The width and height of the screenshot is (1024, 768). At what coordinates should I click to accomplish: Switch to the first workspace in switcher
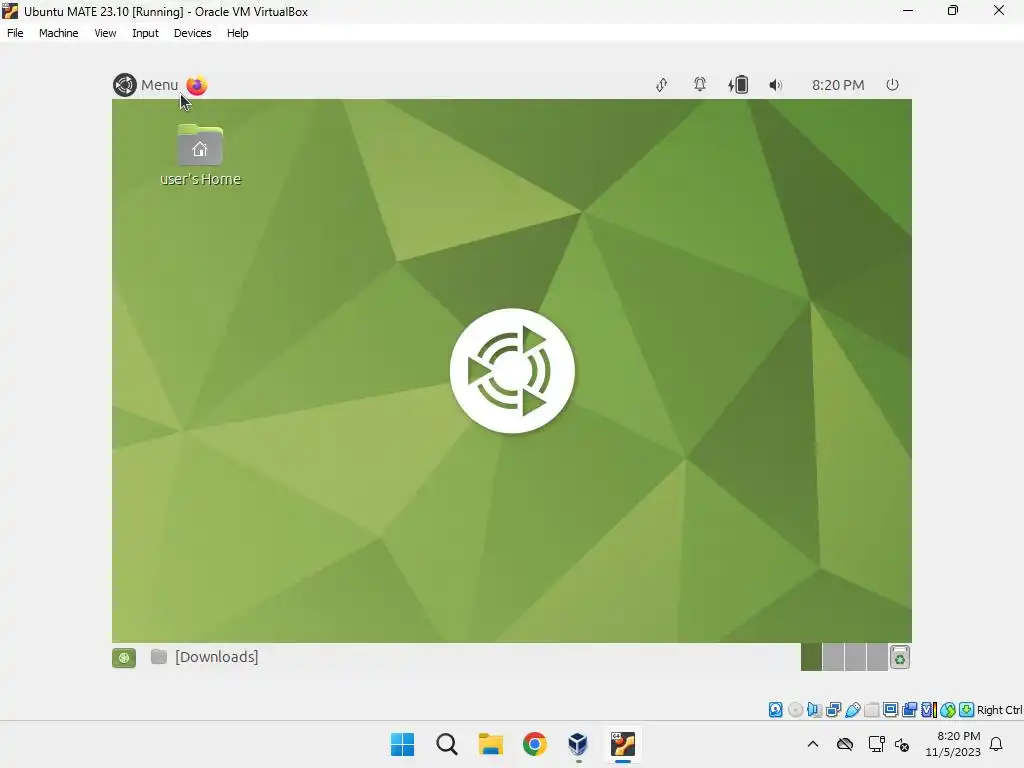(811, 657)
